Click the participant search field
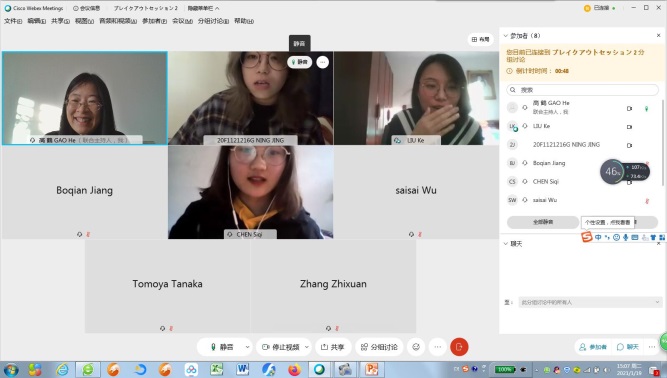The width and height of the screenshot is (667, 378). 582,90
